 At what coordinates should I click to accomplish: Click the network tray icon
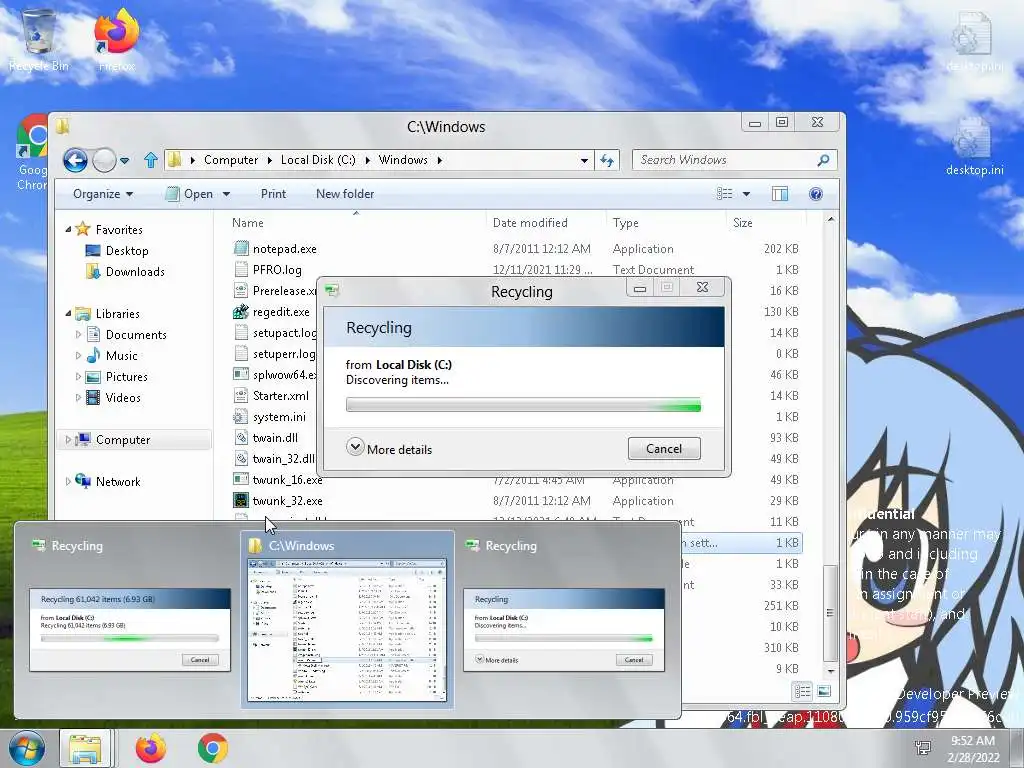point(923,748)
